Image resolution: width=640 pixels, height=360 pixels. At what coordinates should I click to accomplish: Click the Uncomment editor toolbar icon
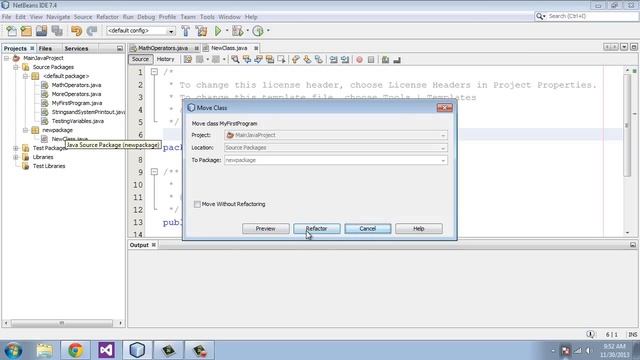397,60
